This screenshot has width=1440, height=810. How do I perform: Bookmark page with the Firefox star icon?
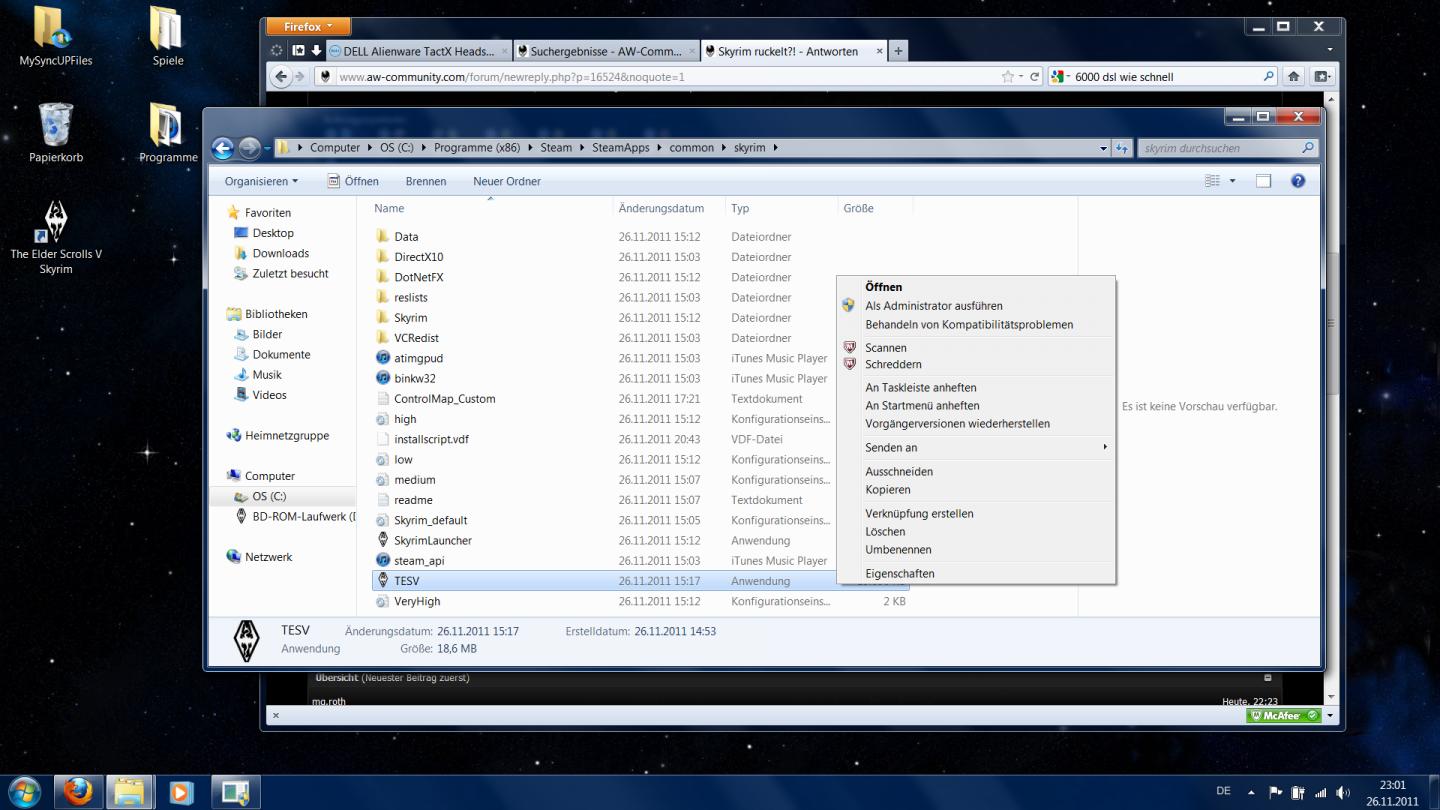(1008, 76)
